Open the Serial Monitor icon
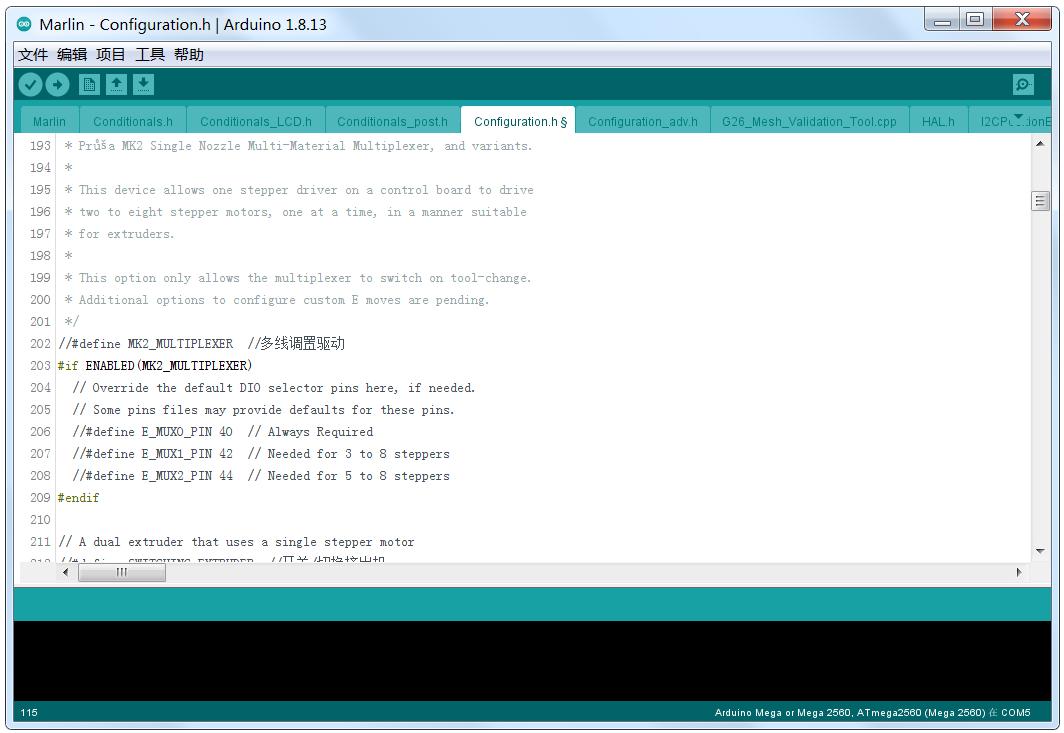This screenshot has height=733, width=1064. 1023,85
